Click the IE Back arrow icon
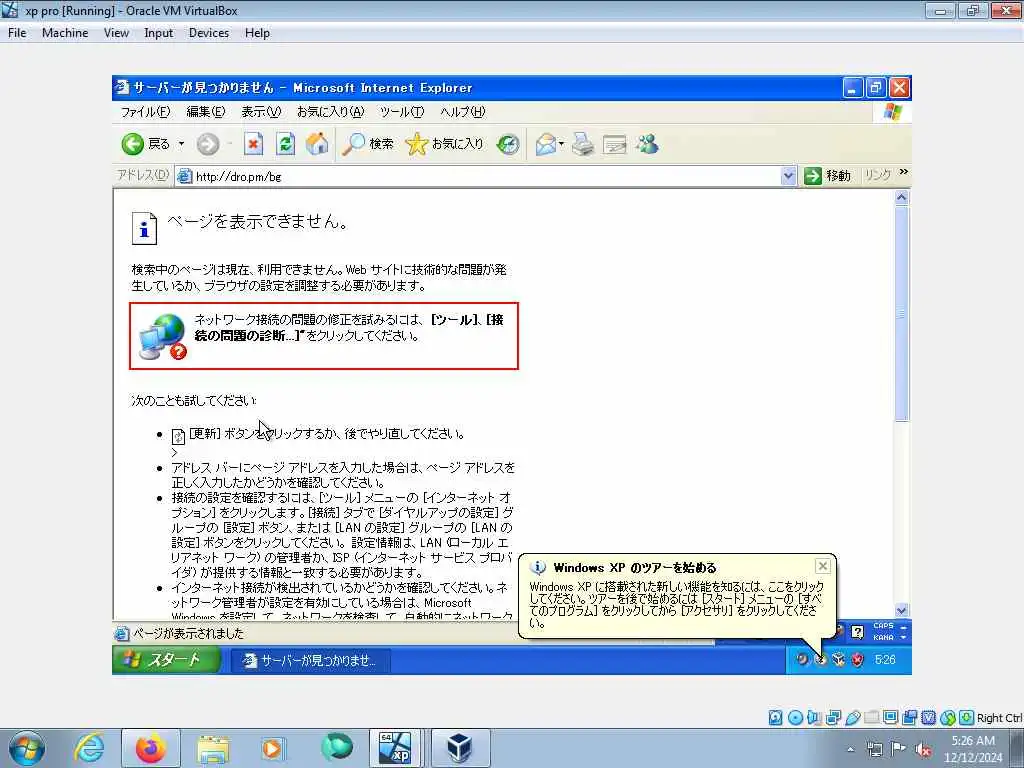Viewport: 1024px width, 768px height. click(132, 144)
